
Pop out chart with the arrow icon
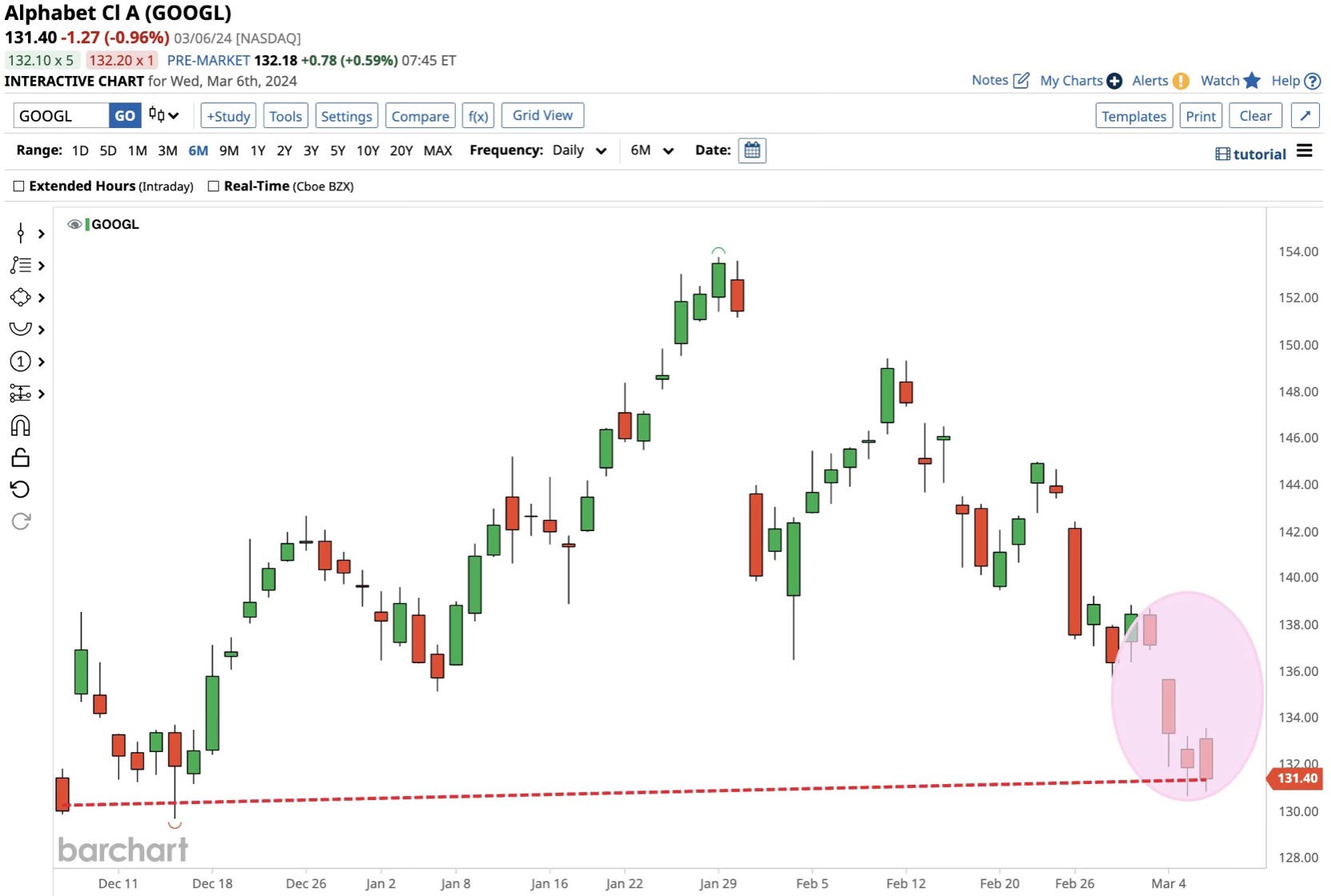[1305, 116]
